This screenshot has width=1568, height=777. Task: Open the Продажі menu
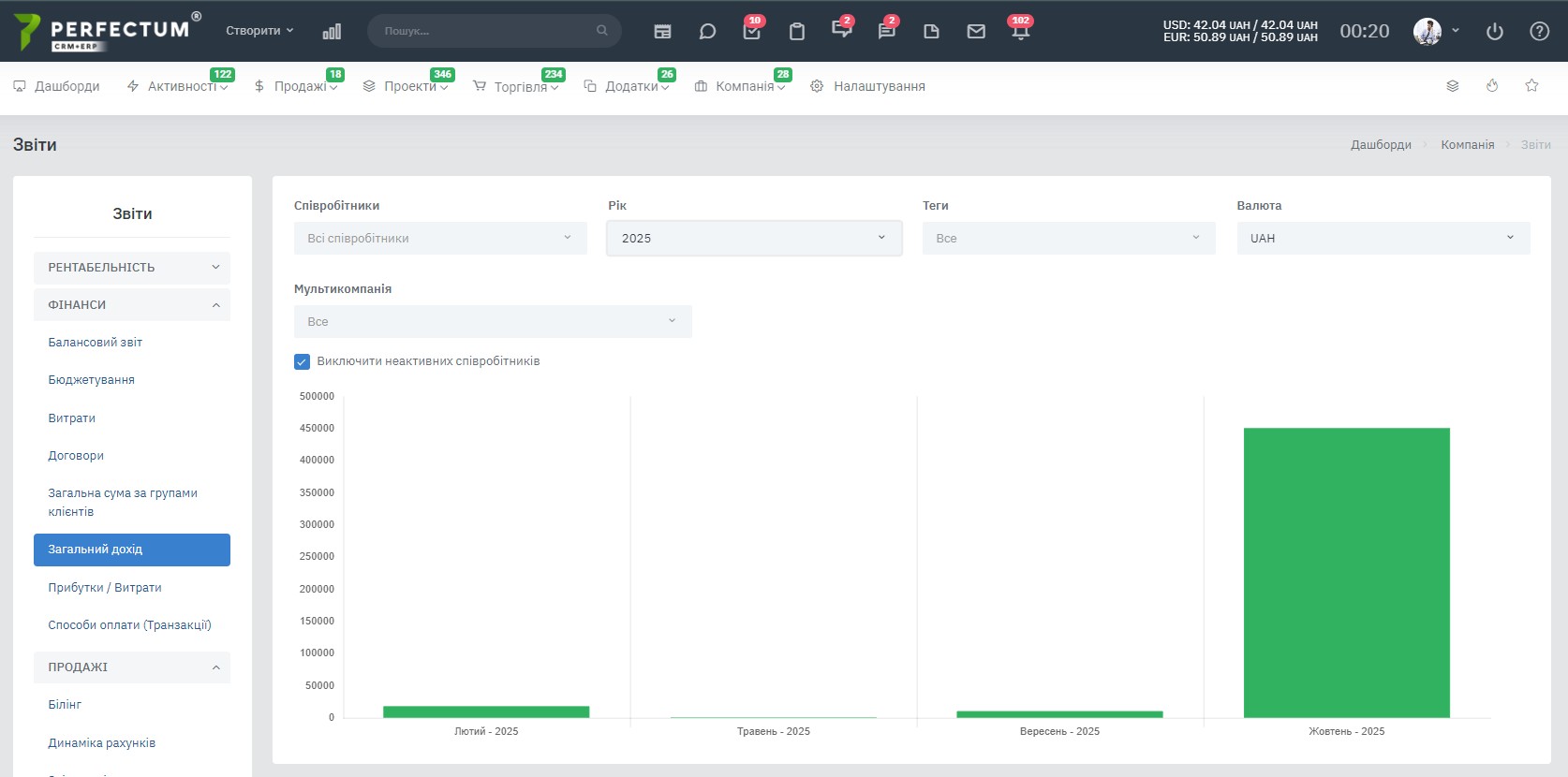click(x=296, y=86)
